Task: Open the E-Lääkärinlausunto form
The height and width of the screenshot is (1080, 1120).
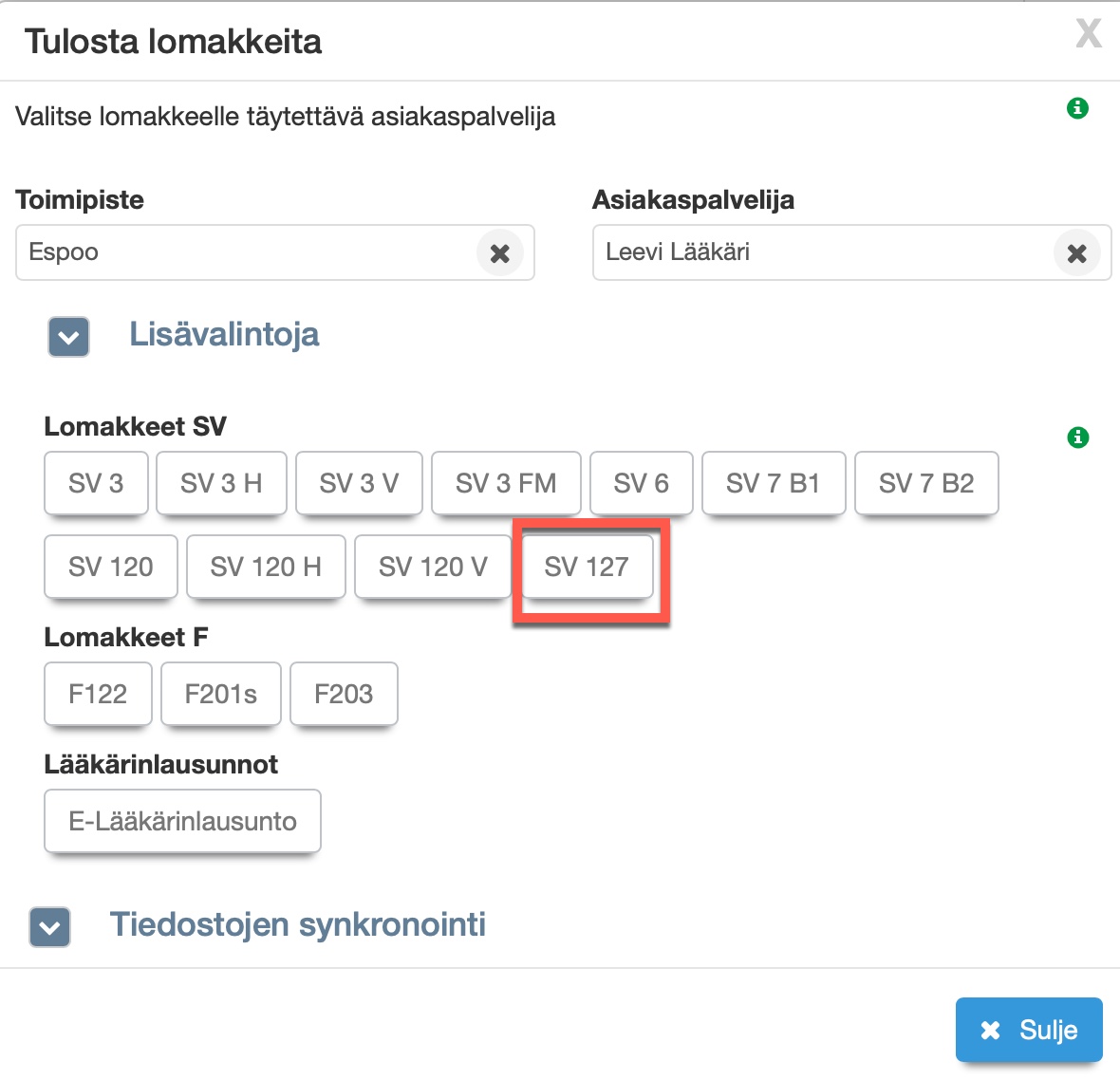Action: [x=182, y=821]
